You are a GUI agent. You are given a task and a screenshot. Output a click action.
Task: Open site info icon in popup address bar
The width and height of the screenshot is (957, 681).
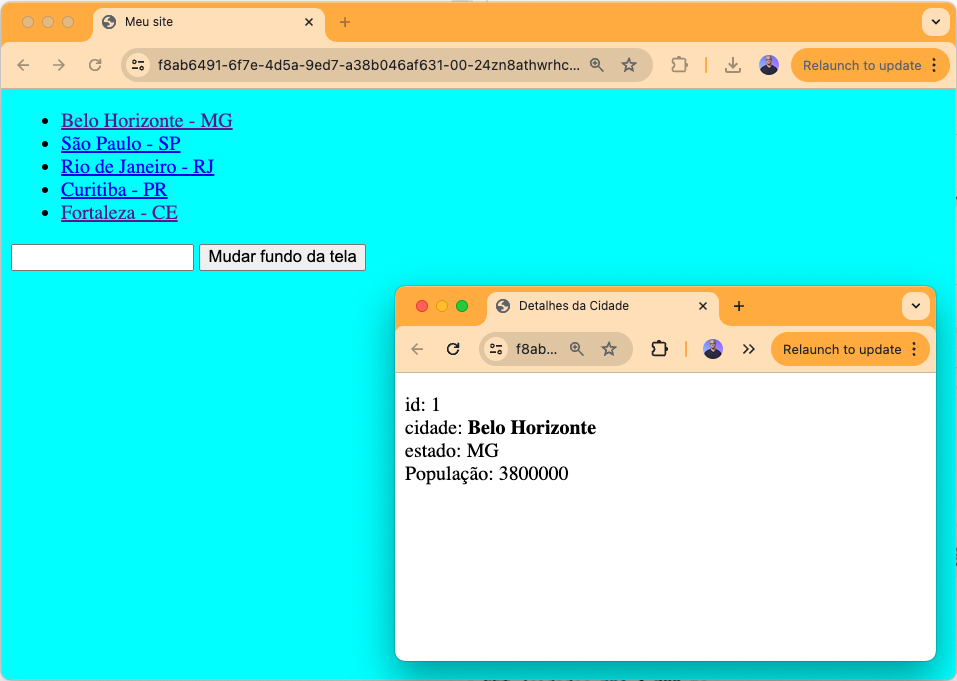coord(496,349)
